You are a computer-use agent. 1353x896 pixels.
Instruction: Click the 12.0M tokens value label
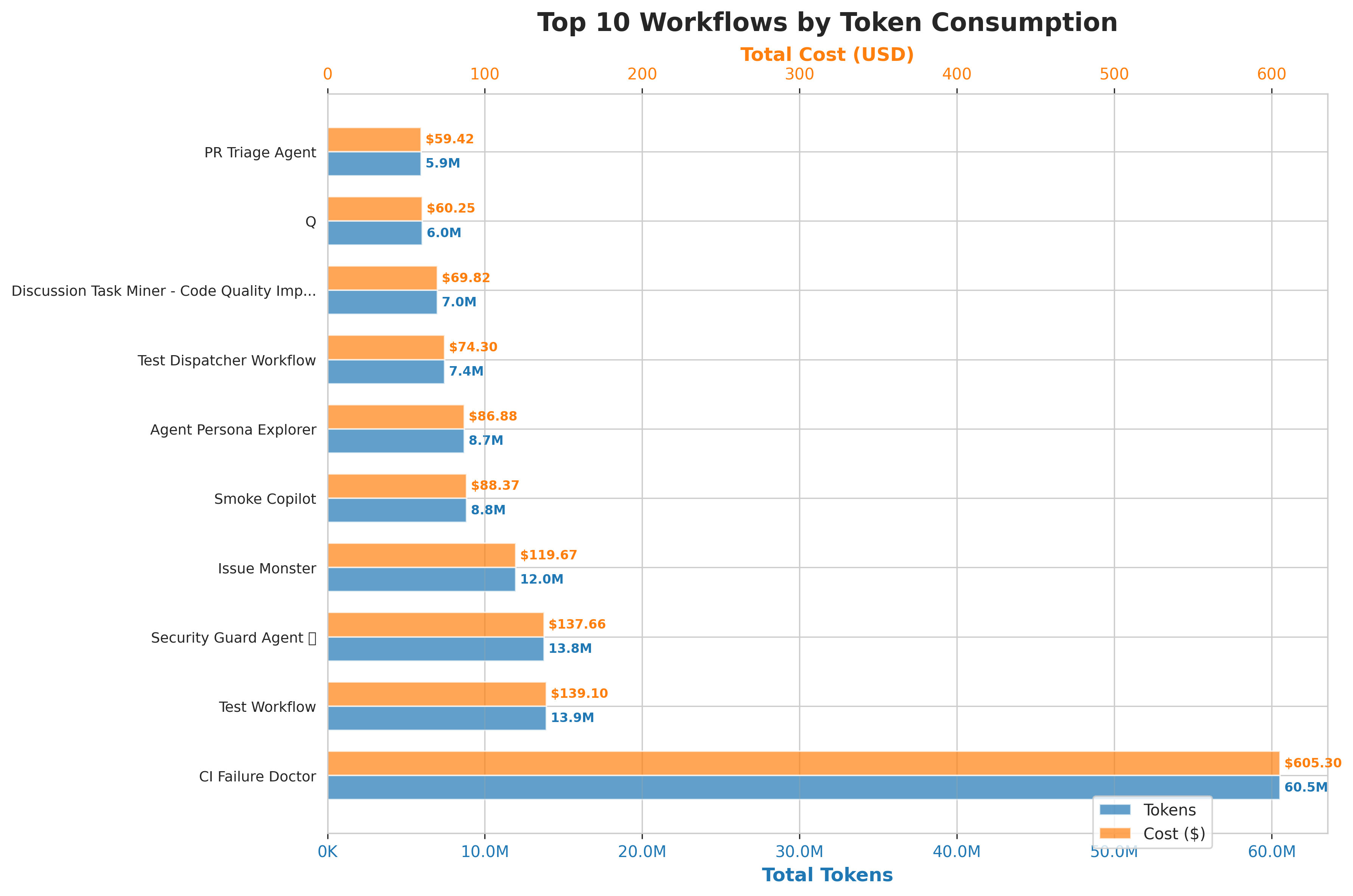541,579
